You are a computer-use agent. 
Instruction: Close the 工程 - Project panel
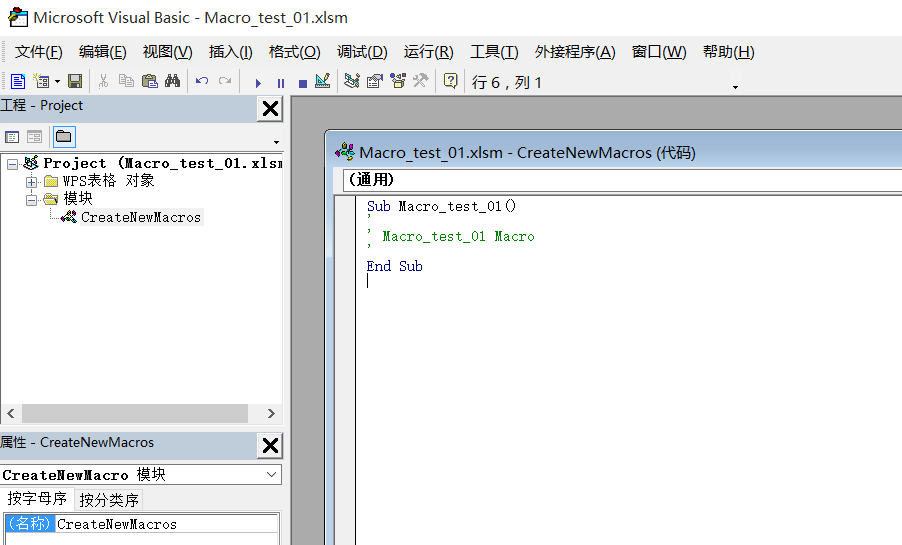pos(270,109)
